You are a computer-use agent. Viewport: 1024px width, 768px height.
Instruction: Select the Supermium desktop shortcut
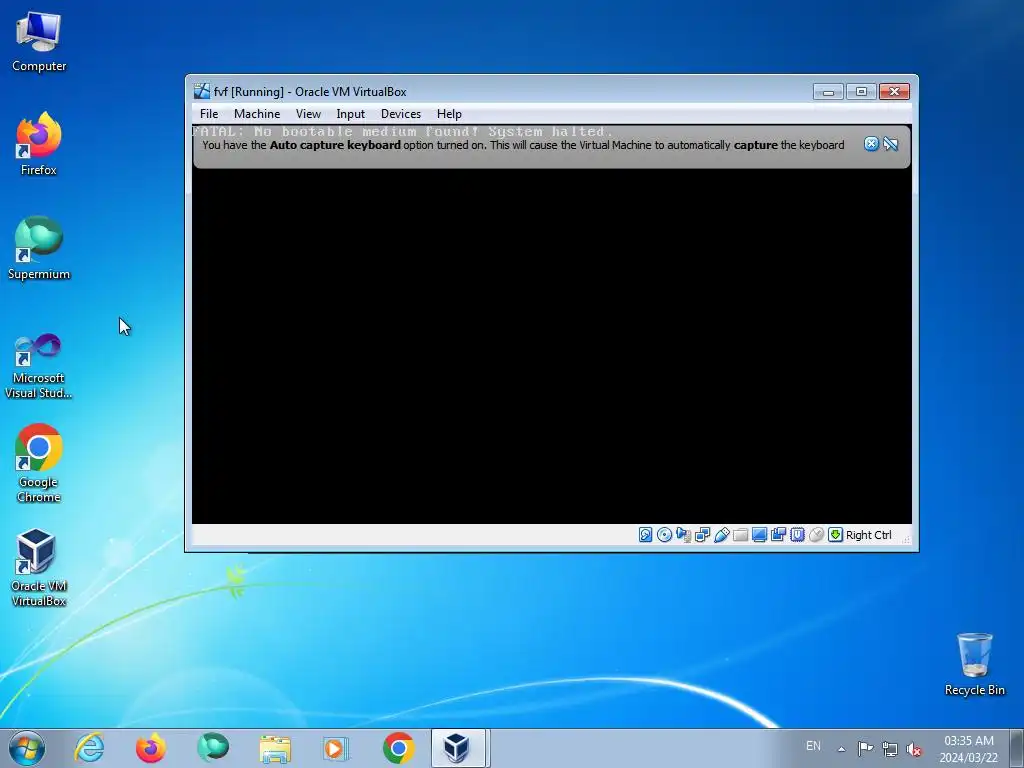(x=39, y=248)
